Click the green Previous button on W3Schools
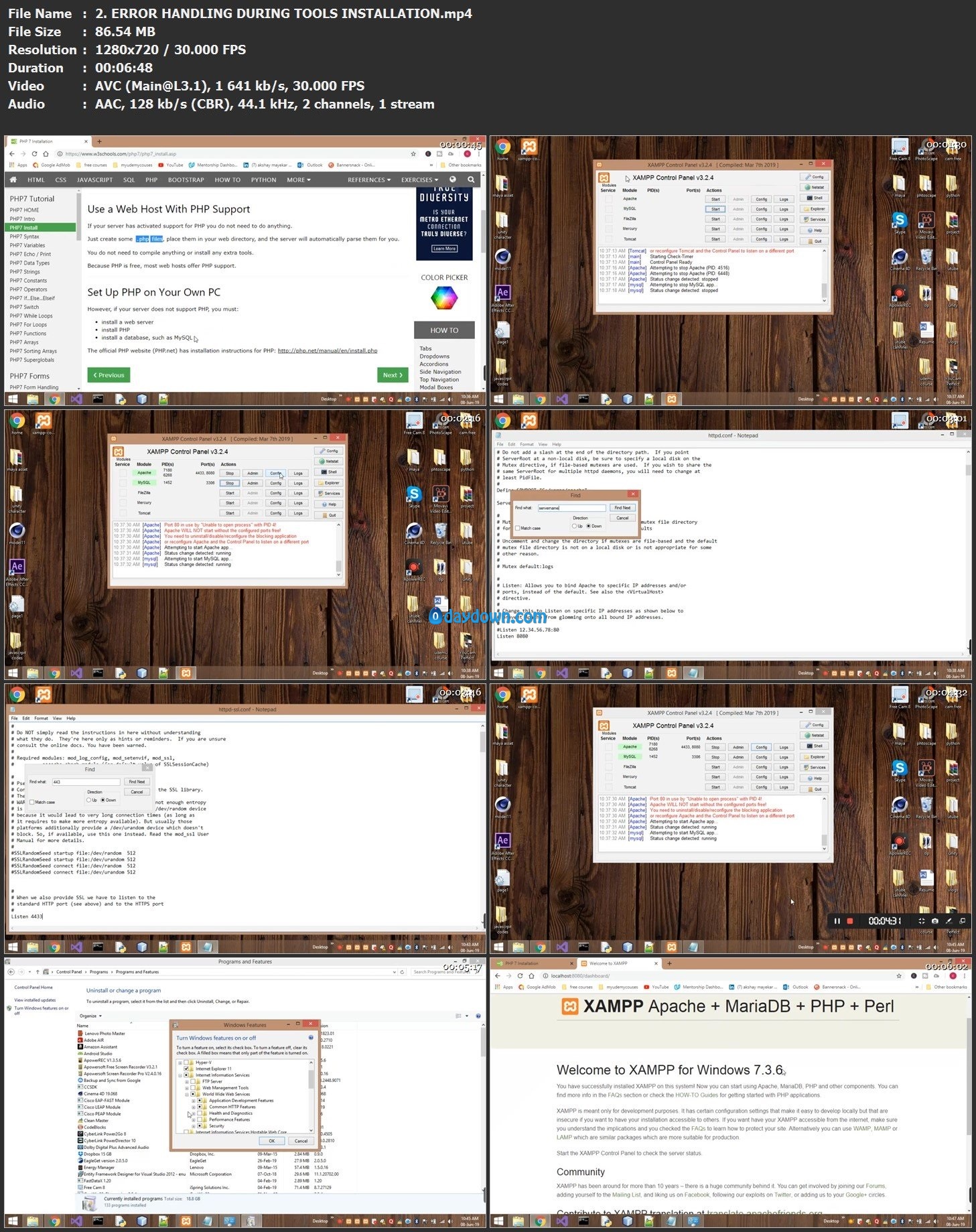This screenshot has width=976, height=1232. (109, 375)
